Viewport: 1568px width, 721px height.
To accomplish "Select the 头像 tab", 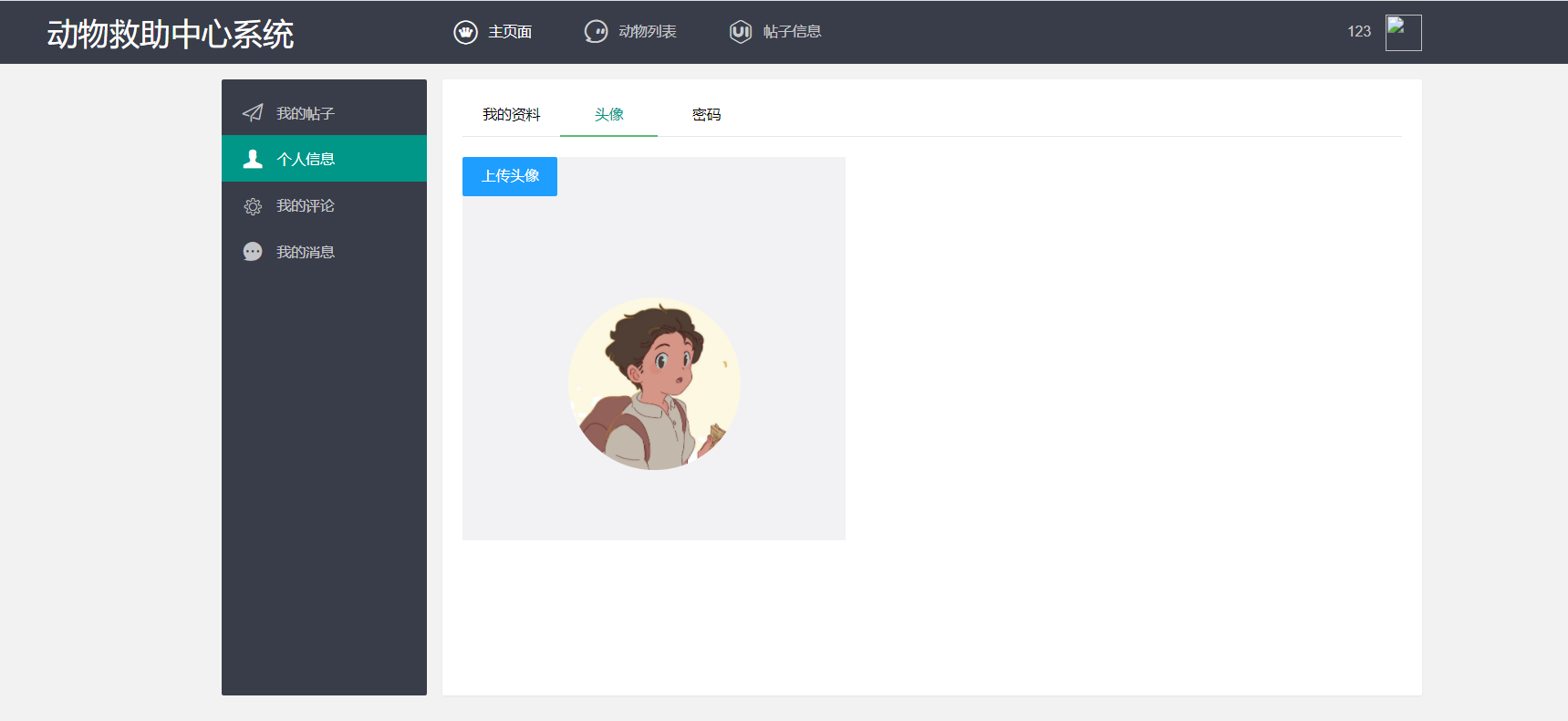I will tap(608, 114).
